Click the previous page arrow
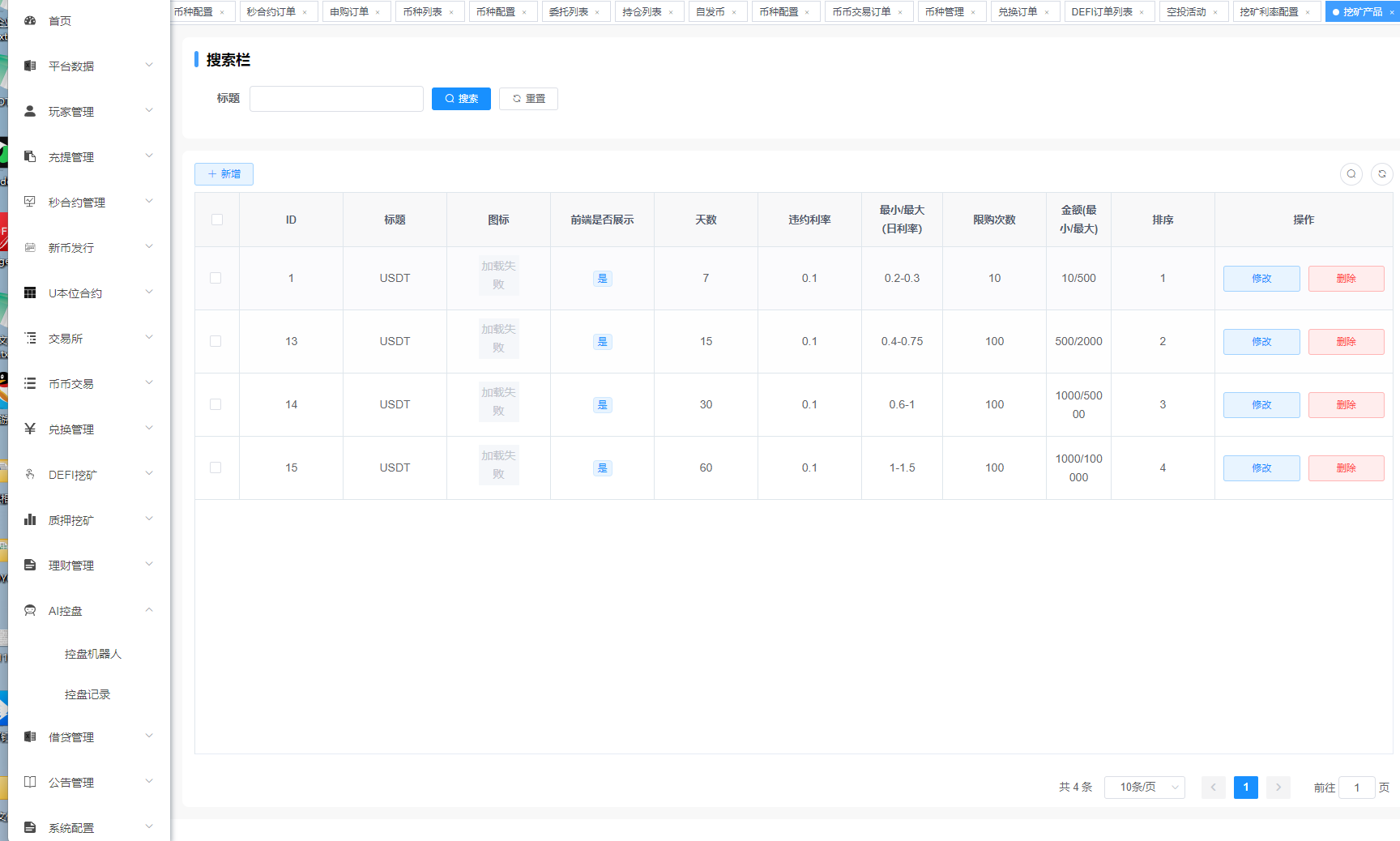 (x=1214, y=788)
